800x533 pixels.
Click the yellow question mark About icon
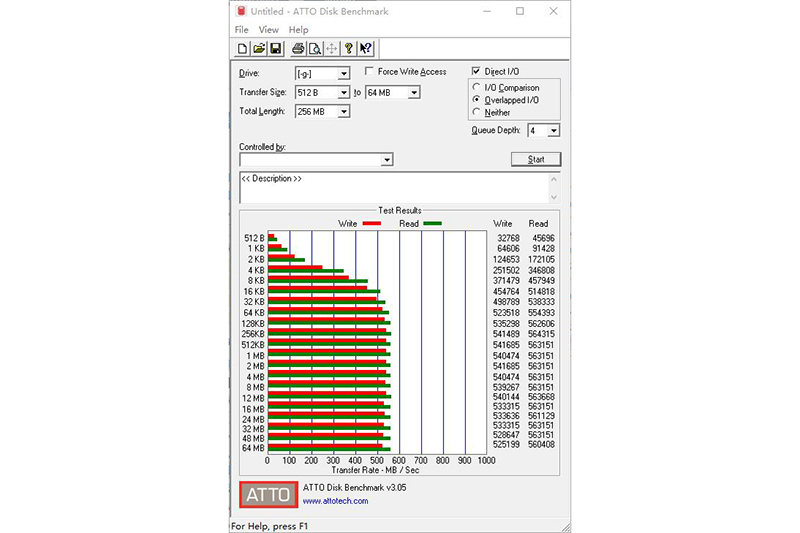(x=348, y=48)
